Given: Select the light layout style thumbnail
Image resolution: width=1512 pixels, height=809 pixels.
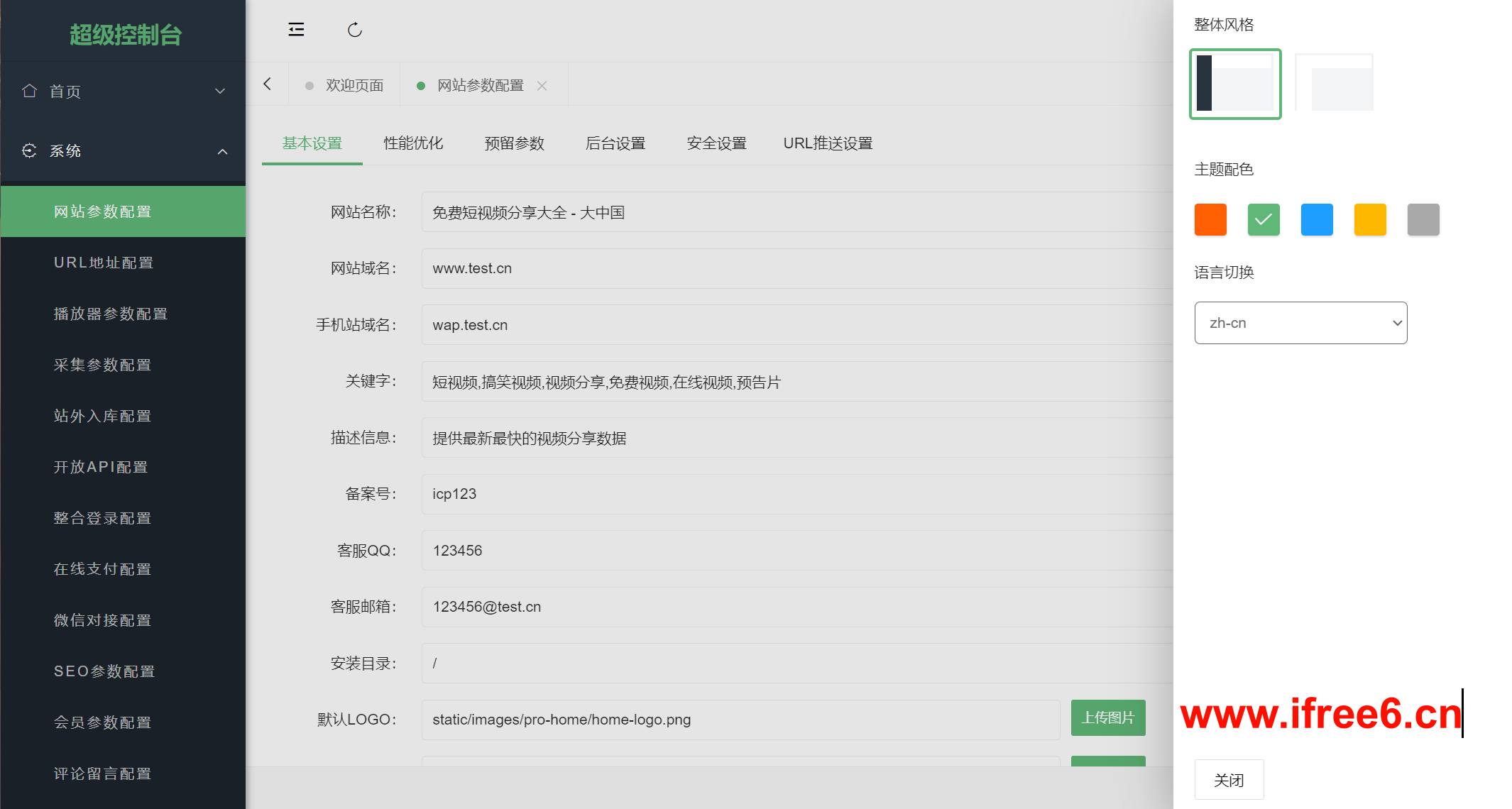Looking at the screenshot, I should (x=1335, y=84).
